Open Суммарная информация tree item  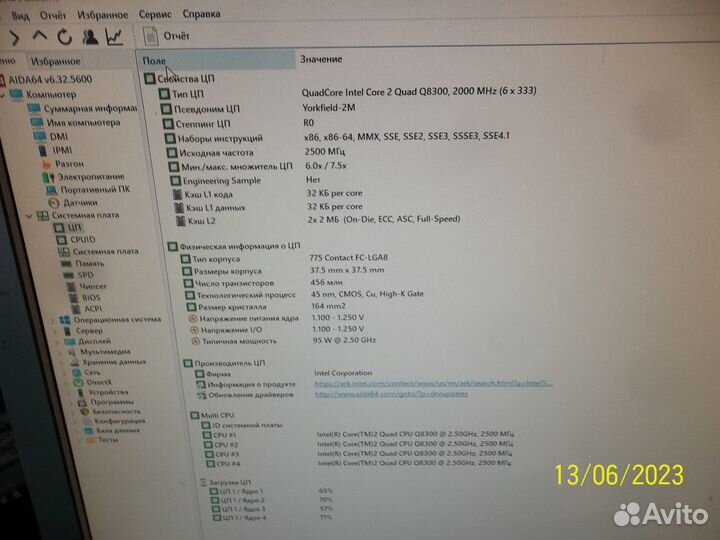(90, 109)
